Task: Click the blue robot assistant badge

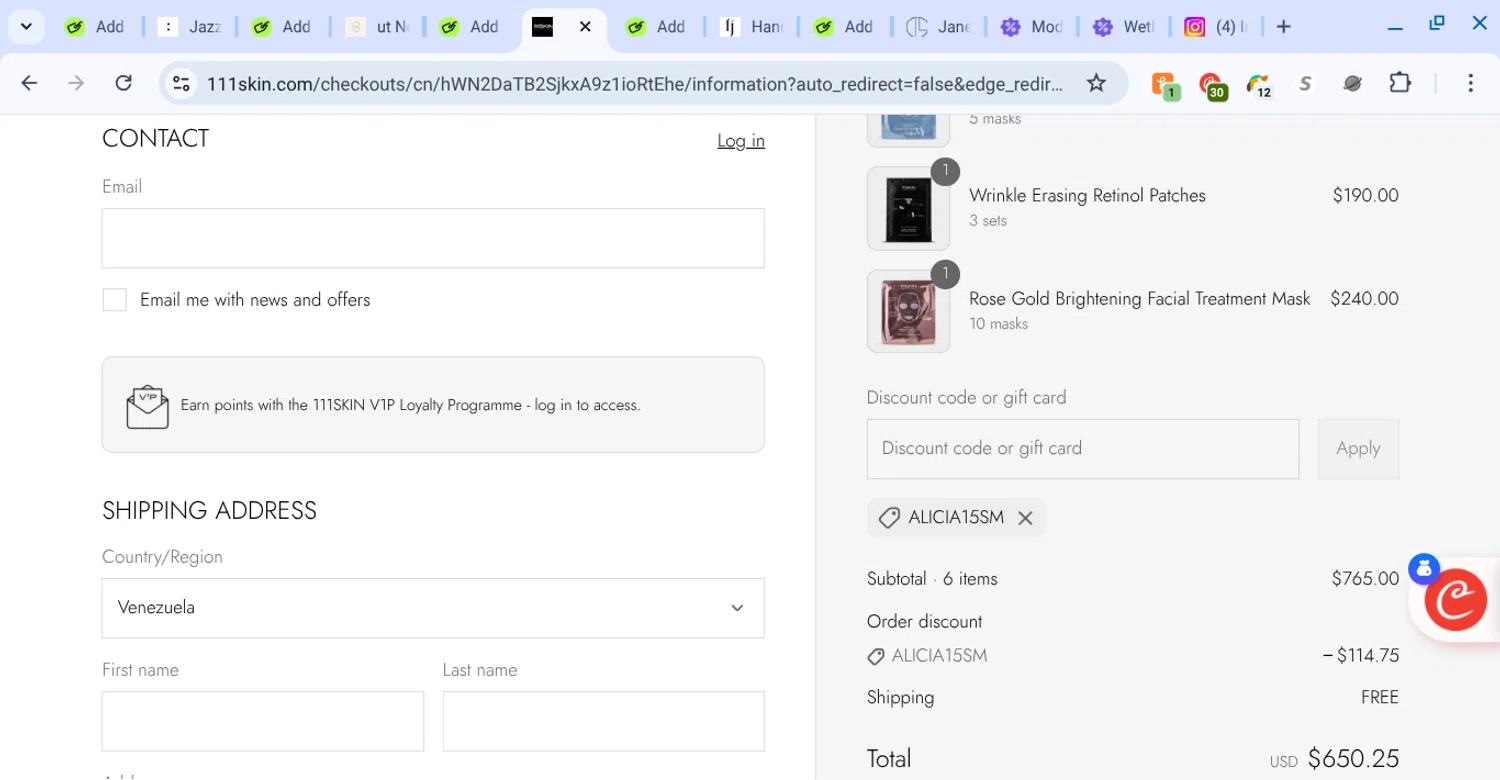Action: (x=1423, y=569)
